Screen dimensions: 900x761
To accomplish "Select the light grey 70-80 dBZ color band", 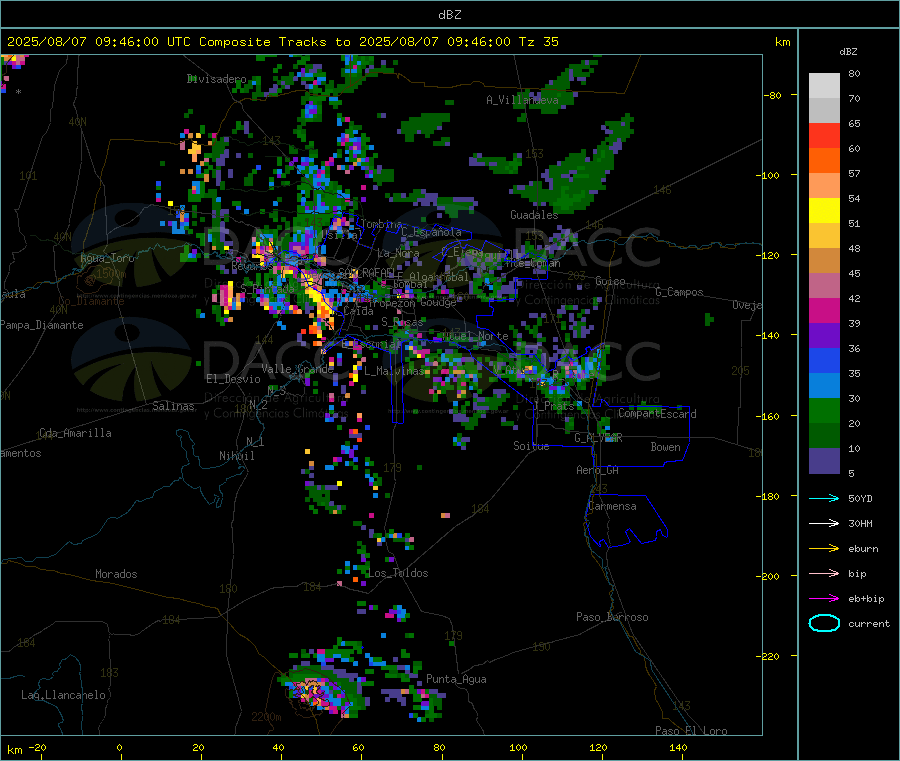I will click(824, 86).
